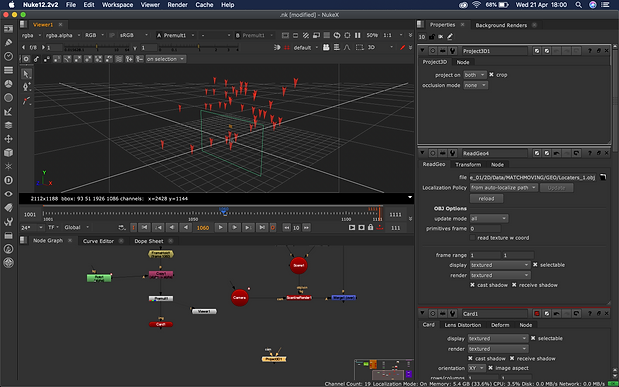619x387 pixels.
Task: Click the flipbook render icon in timeline
Action: (352, 227)
